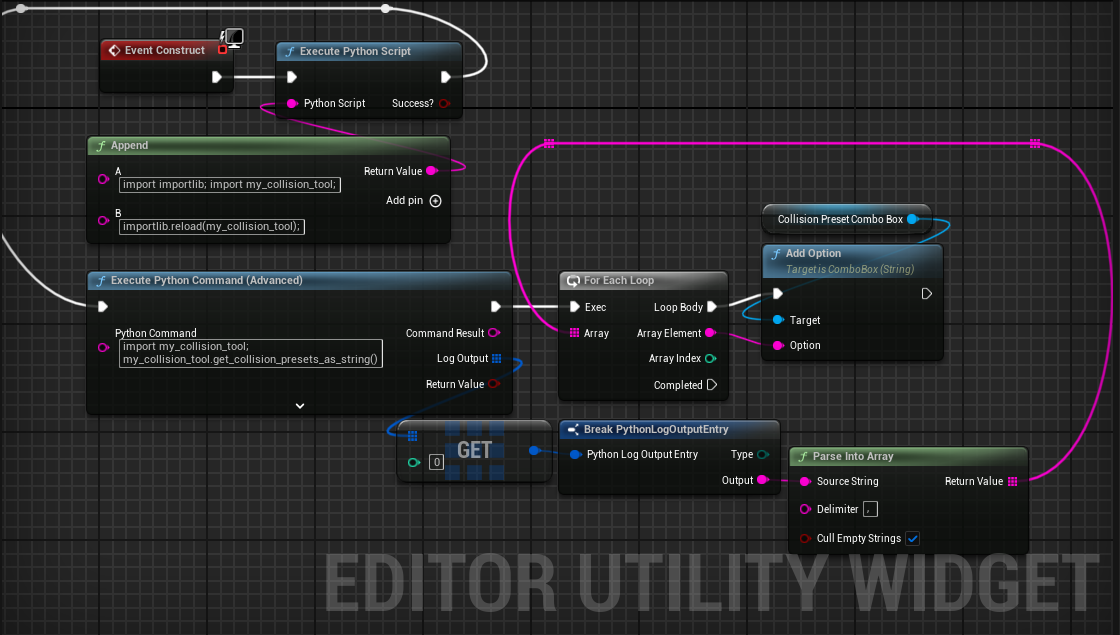The image size is (1120, 635).
Task: Click the Execute Python Command output exec pin
Action: (x=496, y=306)
